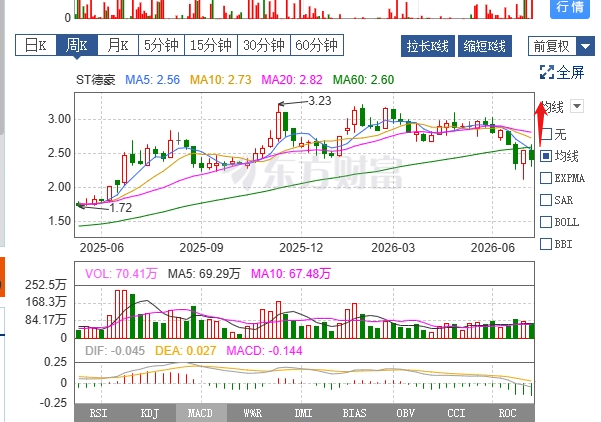Expand the 均线 indicator dropdown
This screenshot has height=422, width=601.
[x=577, y=106]
